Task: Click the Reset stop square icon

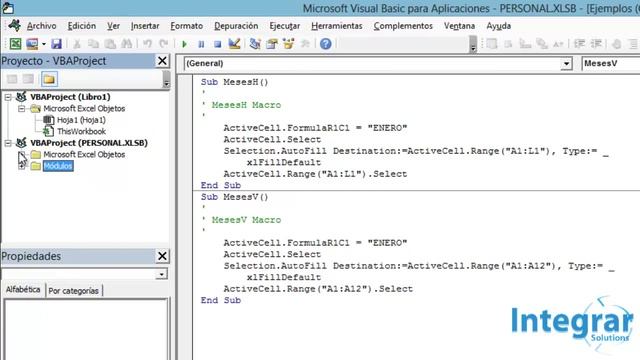Action: point(218,44)
